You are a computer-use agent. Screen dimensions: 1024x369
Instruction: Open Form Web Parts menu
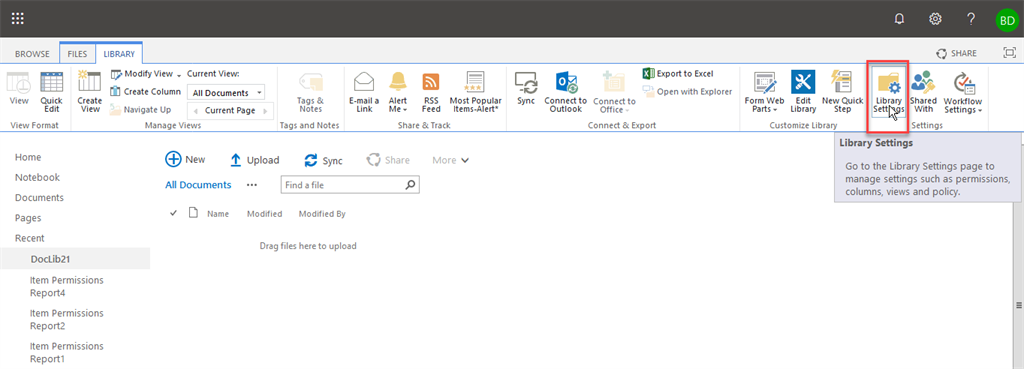click(x=764, y=91)
